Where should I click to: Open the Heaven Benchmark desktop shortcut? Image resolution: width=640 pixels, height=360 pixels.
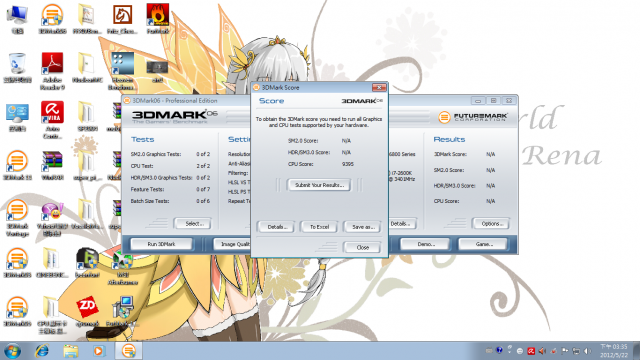pos(122,71)
